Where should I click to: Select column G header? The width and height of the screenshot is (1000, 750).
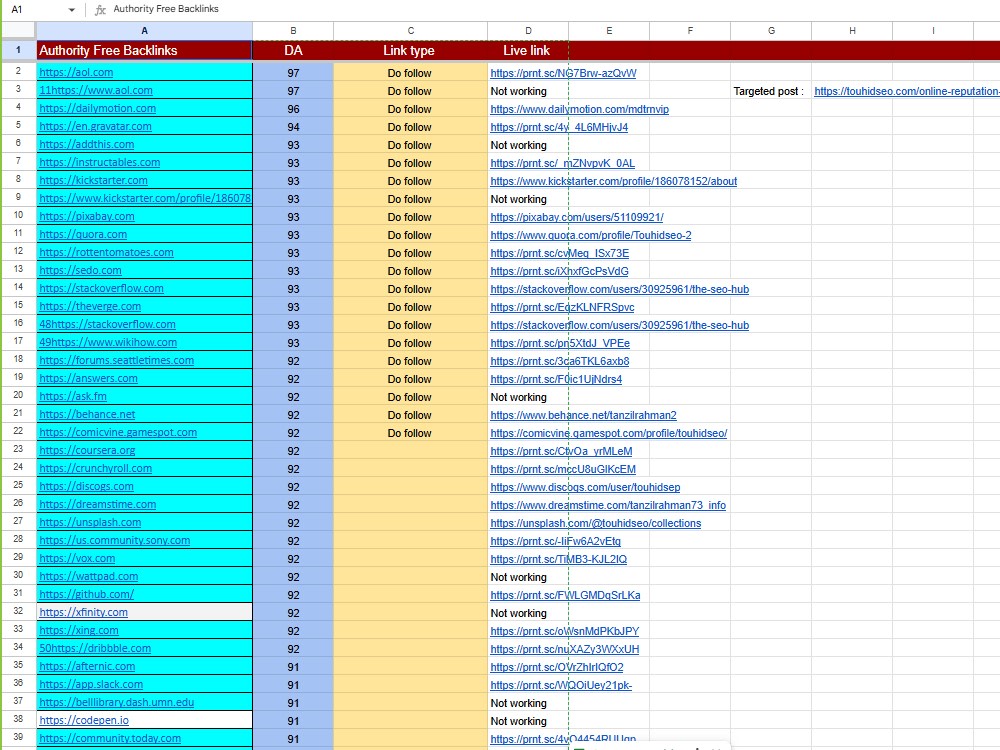[771, 31]
